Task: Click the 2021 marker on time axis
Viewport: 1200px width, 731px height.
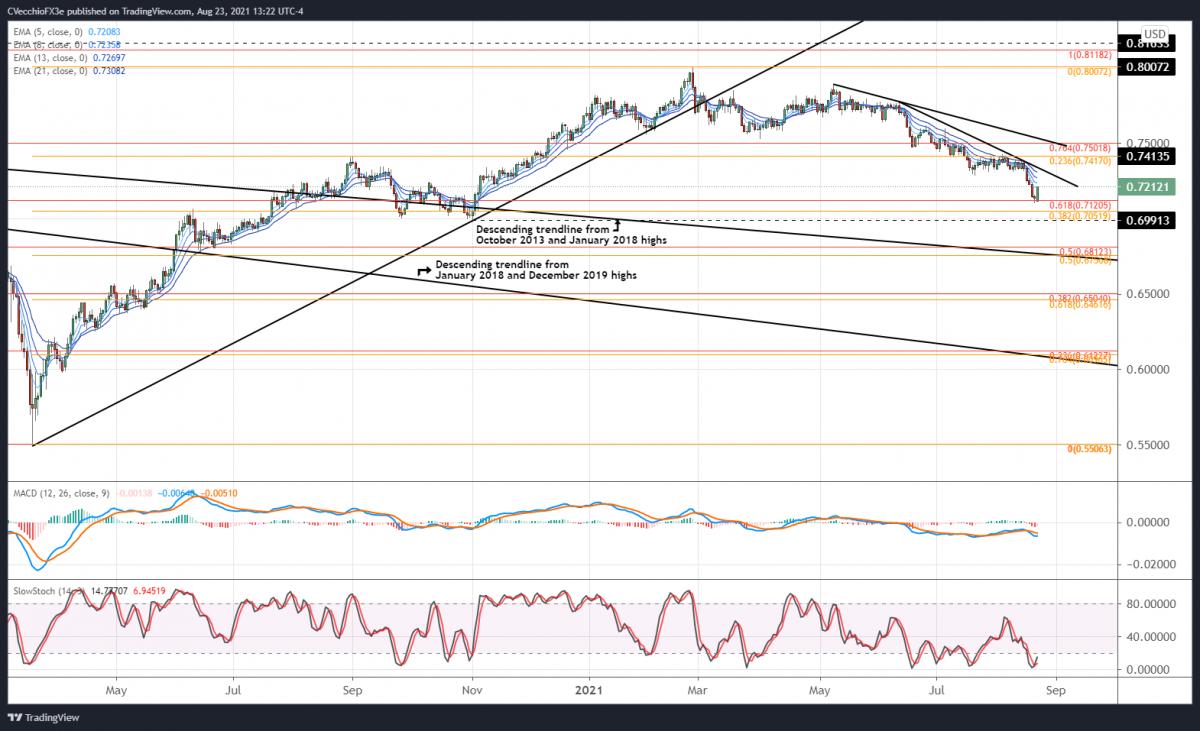Action: coord(590,690)
